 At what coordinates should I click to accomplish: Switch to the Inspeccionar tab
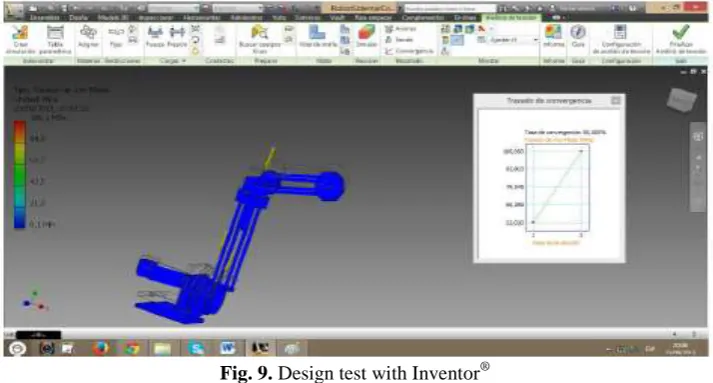pyautogui.click(x=156, y=18)
